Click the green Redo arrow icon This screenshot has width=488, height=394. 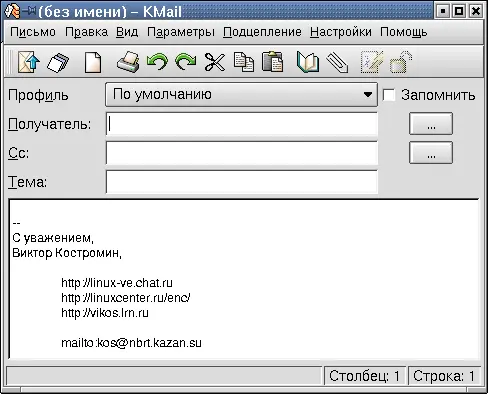tap(186, 62)
